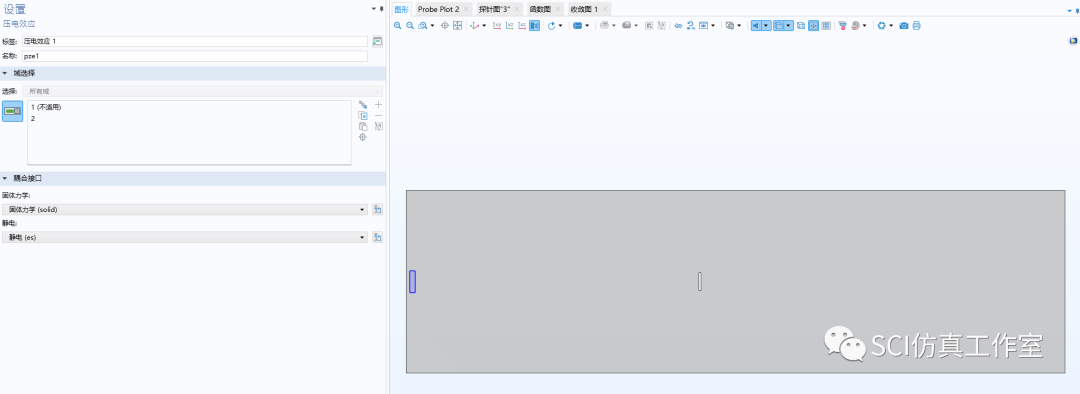
Task: Switch to the 探针图"3" tab
Action: [495, 9]
